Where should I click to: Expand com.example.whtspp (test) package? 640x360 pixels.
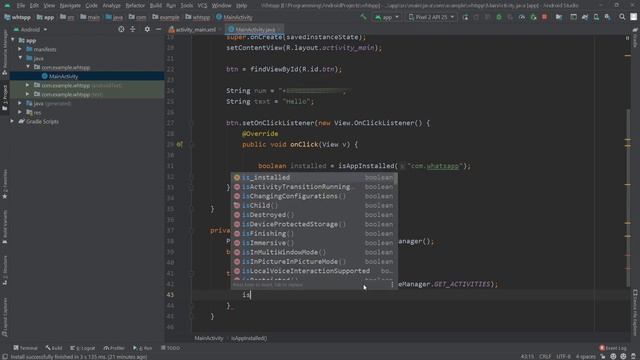point(28,94)
